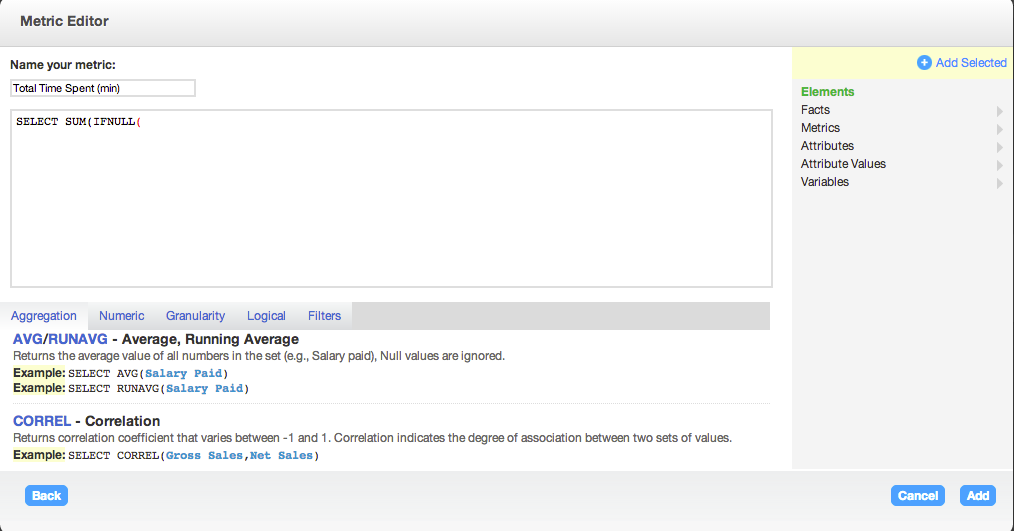Expand the Variables element arrow
1014x531 pixels.
(999, 183)
